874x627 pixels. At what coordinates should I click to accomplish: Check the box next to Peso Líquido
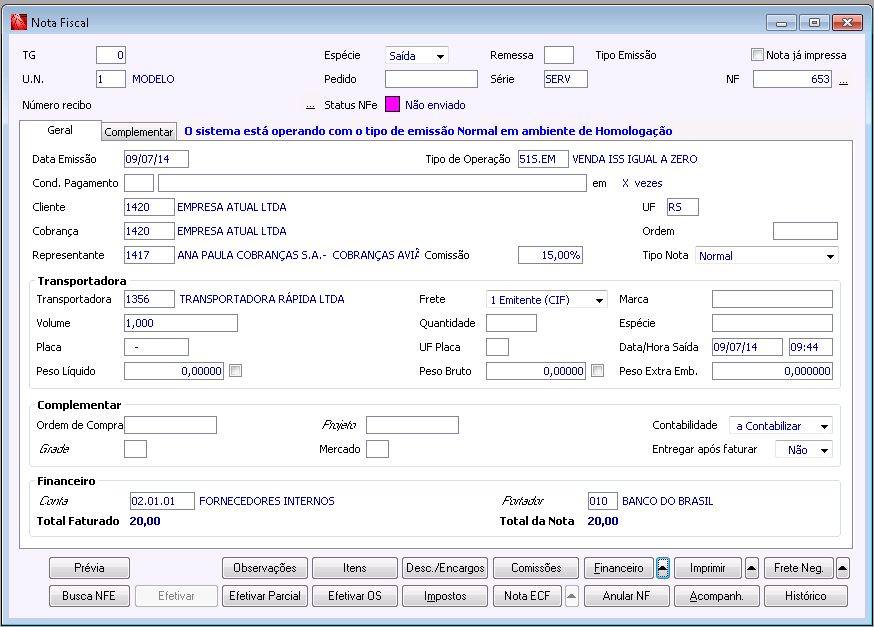tap(235, 371)
